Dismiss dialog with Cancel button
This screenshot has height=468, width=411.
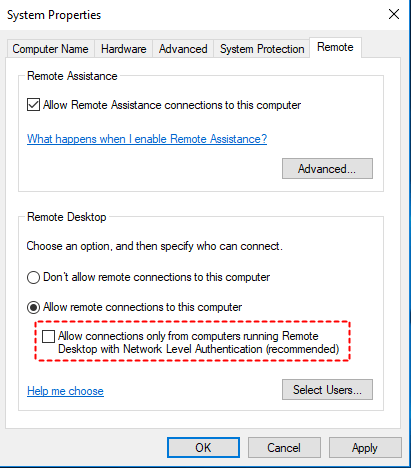click(x=284, y=448)
